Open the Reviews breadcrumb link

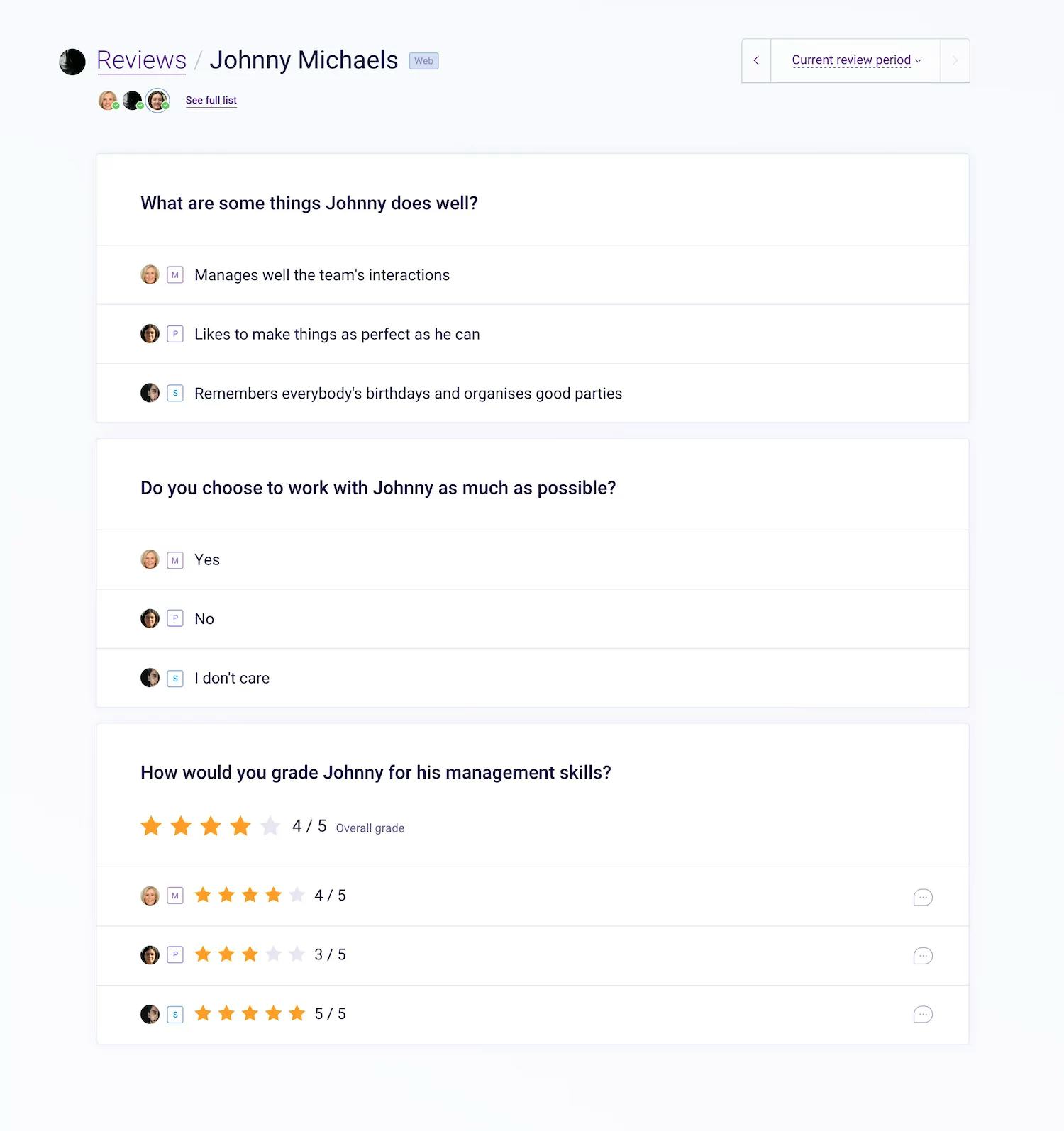click(141, 60)
